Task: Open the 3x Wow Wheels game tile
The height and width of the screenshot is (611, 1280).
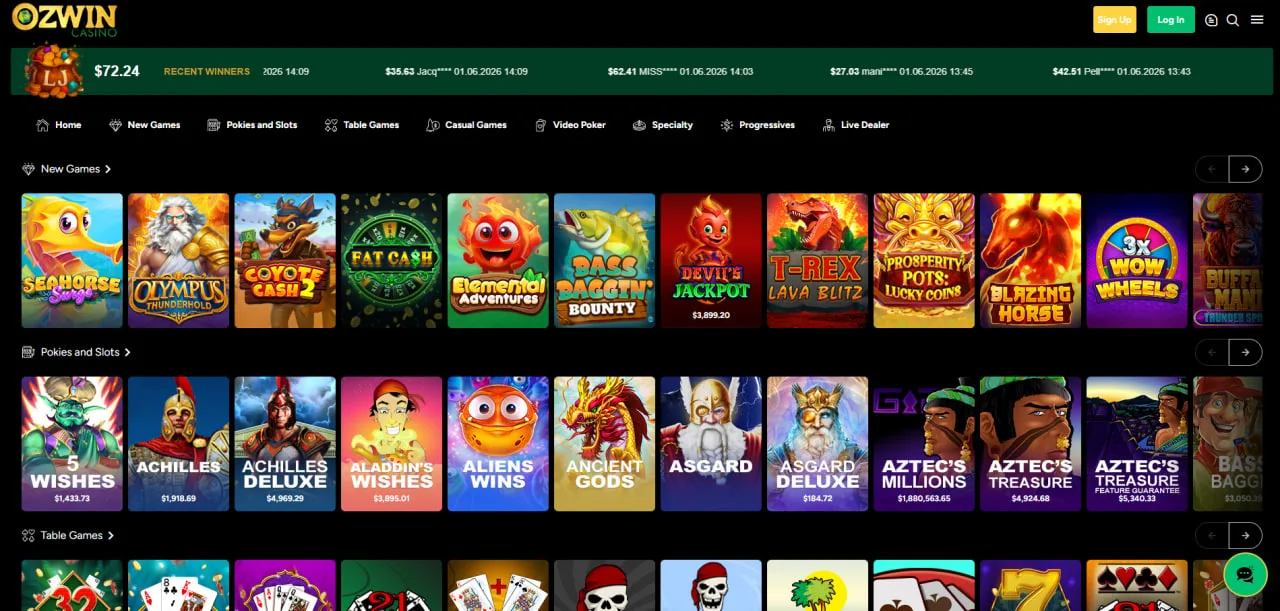Action: tap(1137, 260)
